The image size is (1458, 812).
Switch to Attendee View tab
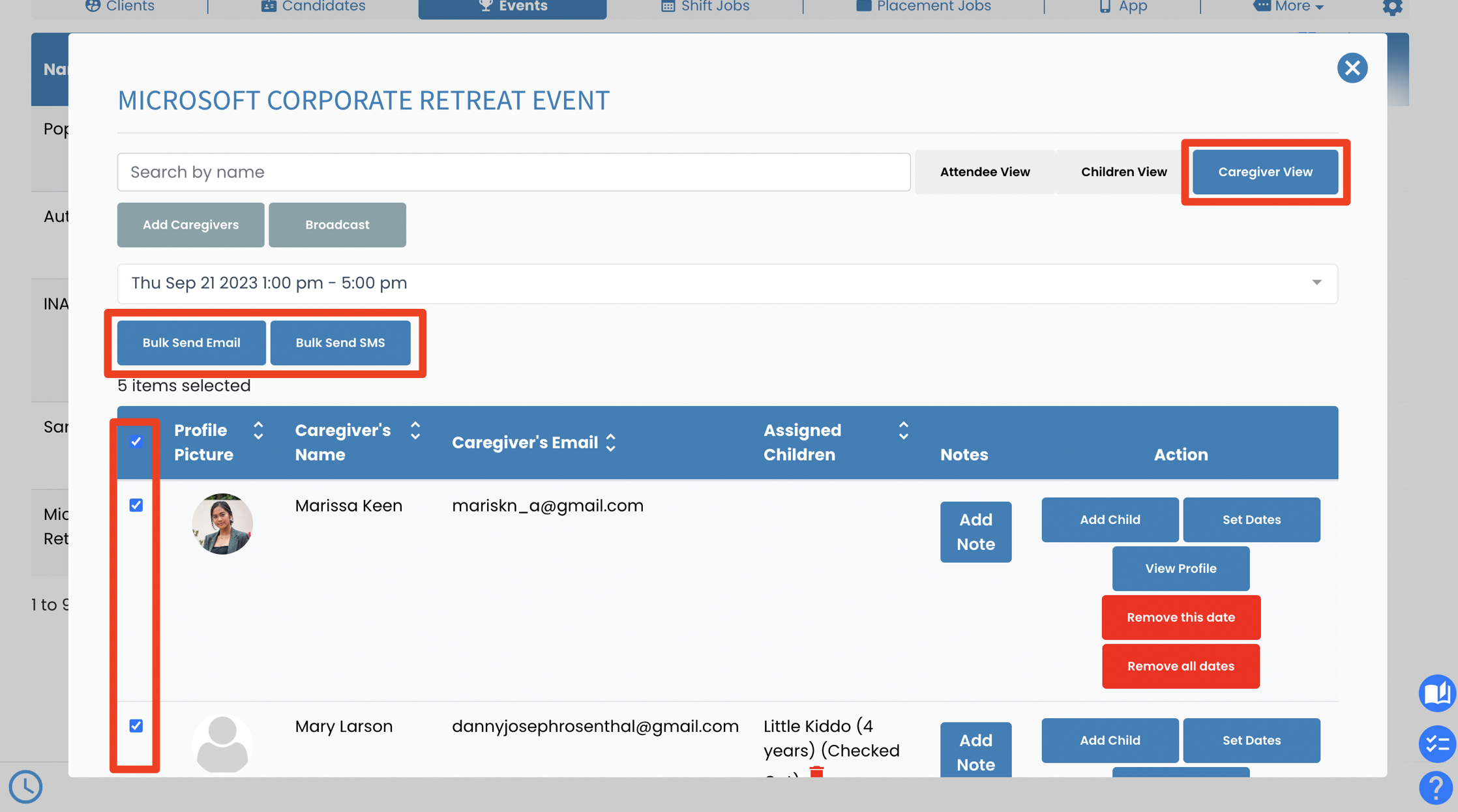(x=985, y=172)
